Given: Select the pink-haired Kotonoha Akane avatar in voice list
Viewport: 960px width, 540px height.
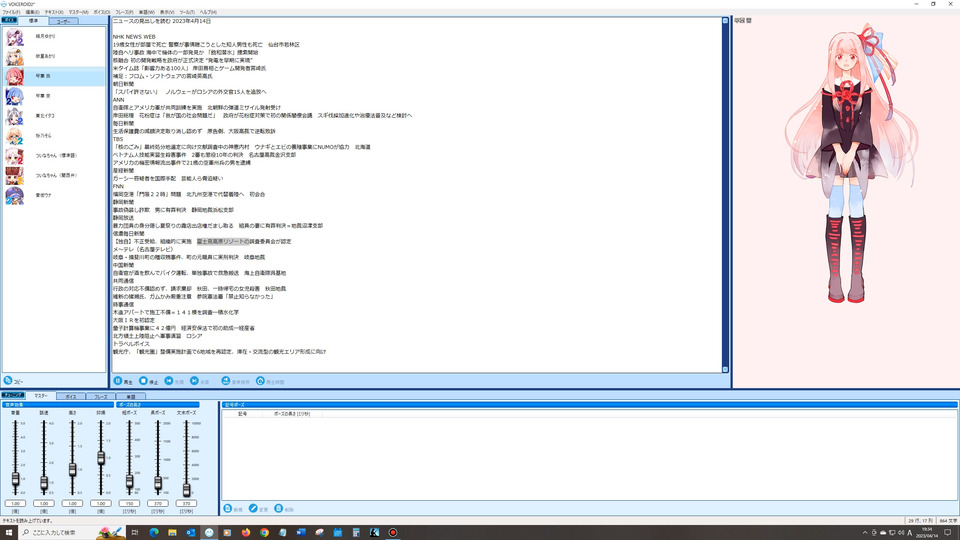Looking at the screenshot, I should point(15,77).
